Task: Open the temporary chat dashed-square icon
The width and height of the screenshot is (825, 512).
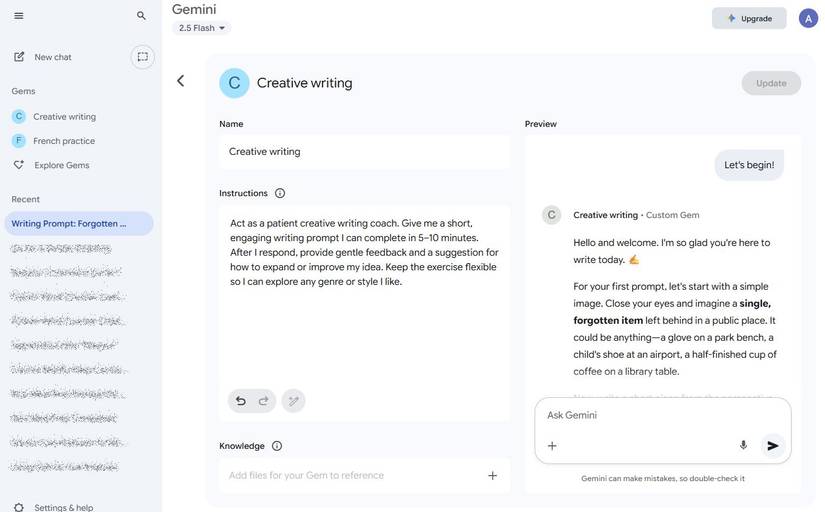Action: coord(143,57)
